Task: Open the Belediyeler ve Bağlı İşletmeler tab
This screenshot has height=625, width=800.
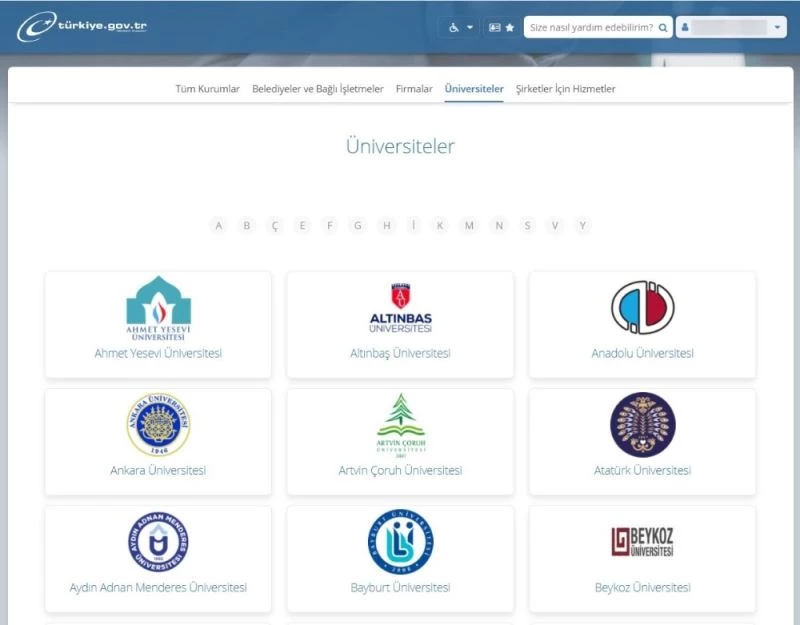Action: pyautogui.click(x=317, y=89)
